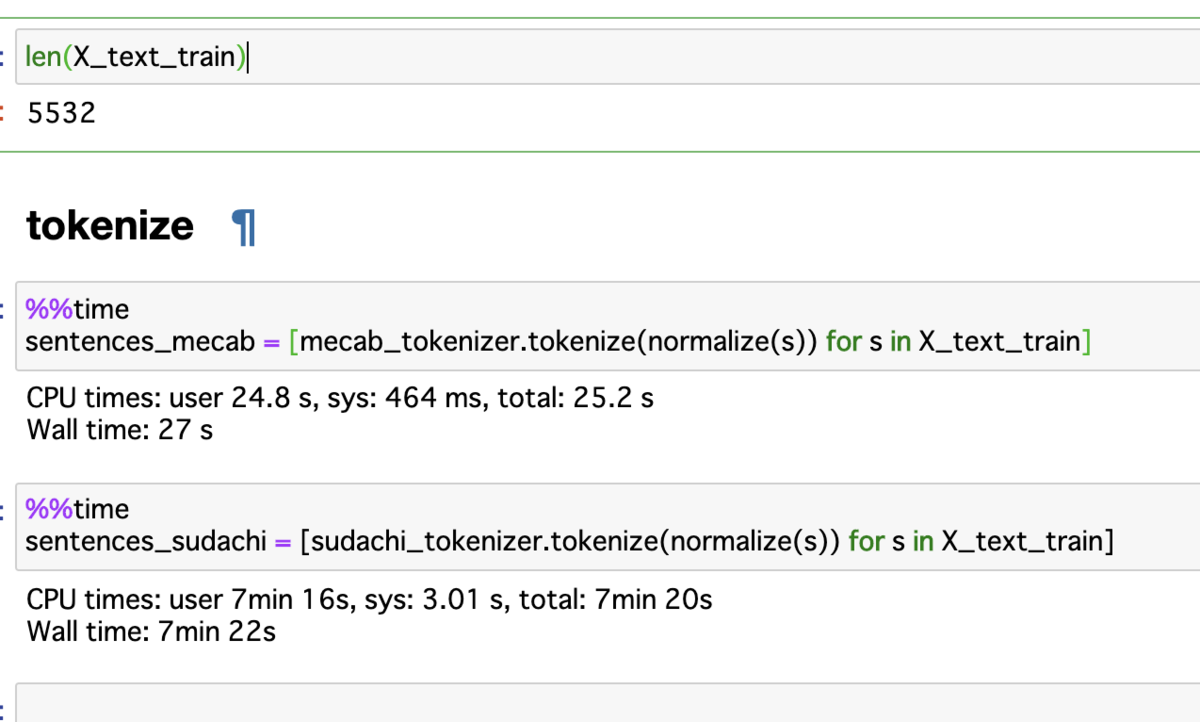Focus the empty code cell at the bottom
1200x722 pixels.
600,703
